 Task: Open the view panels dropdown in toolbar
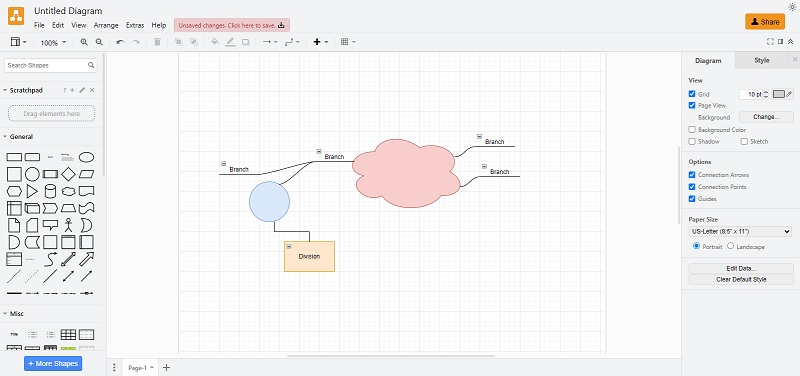pyautogui.click(x=19, y=42)
